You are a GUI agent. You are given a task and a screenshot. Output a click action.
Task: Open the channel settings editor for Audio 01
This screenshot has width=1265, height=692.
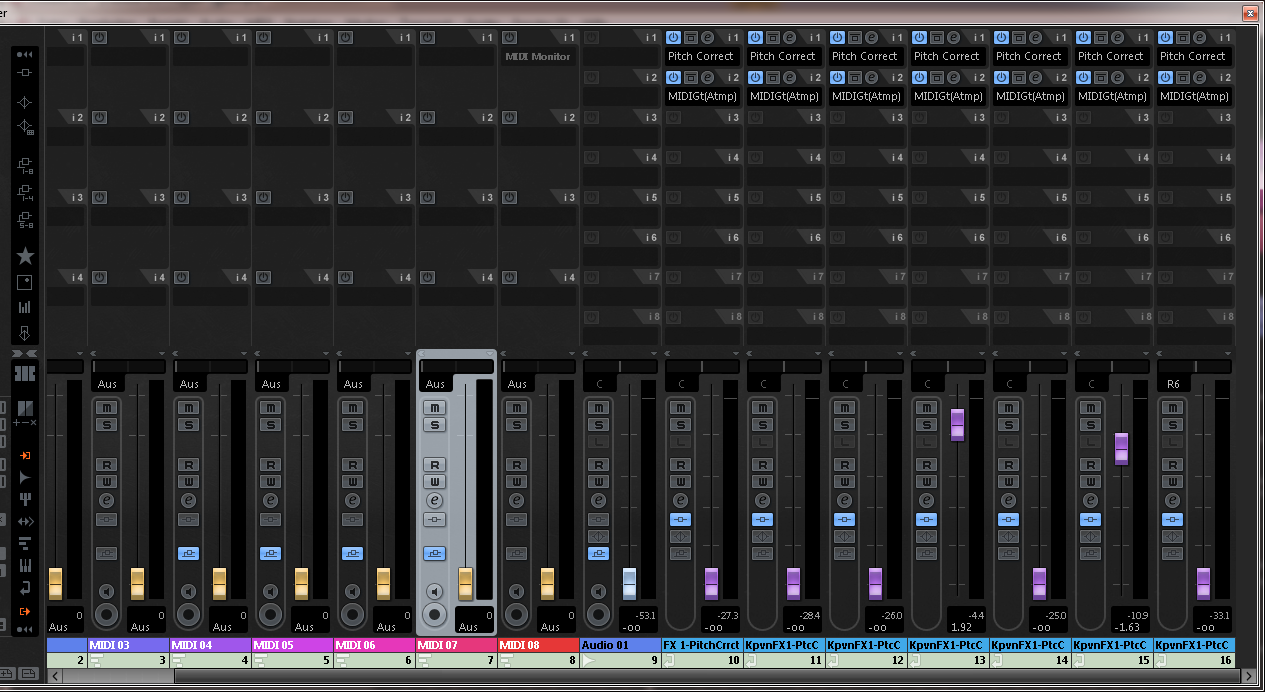click(599, 500)
